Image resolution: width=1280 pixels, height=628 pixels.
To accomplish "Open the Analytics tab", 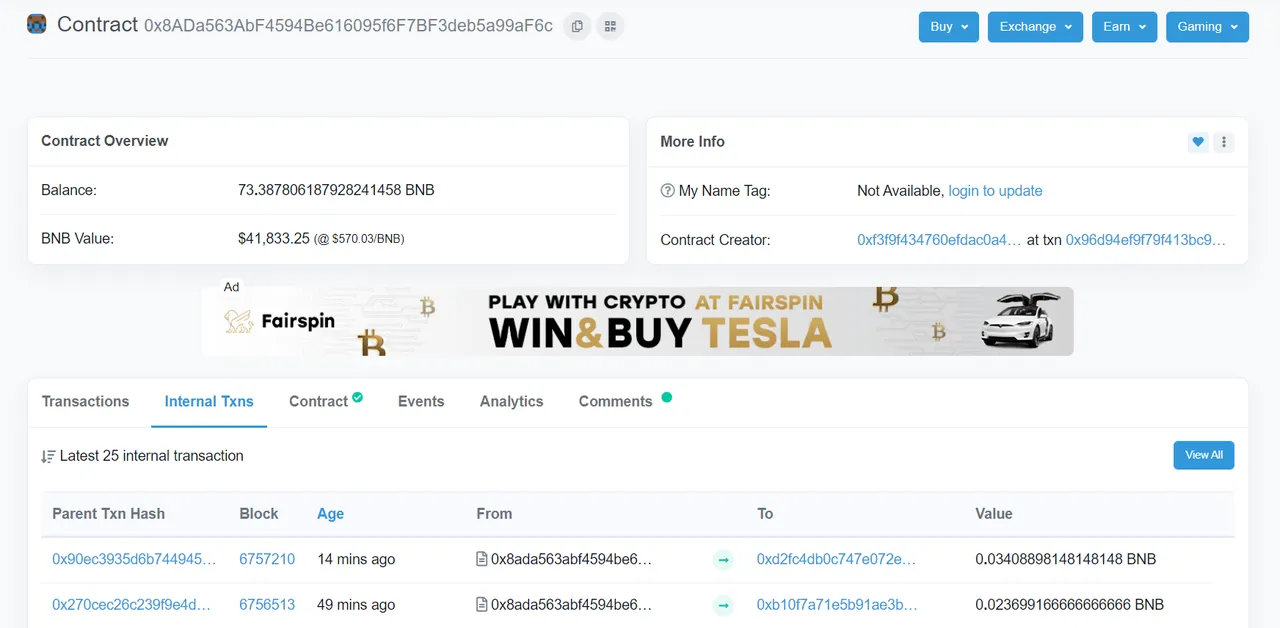I will pyautogui.click(x=511, y=401).
